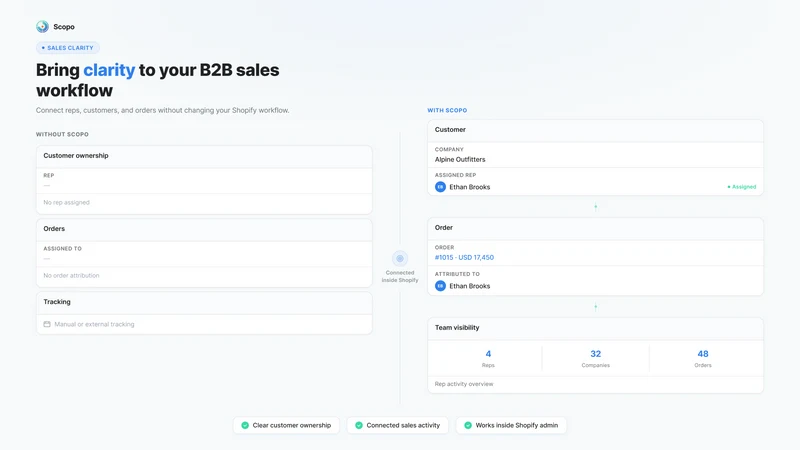Click the ASSIGNED TO field label

click(62, 248)
